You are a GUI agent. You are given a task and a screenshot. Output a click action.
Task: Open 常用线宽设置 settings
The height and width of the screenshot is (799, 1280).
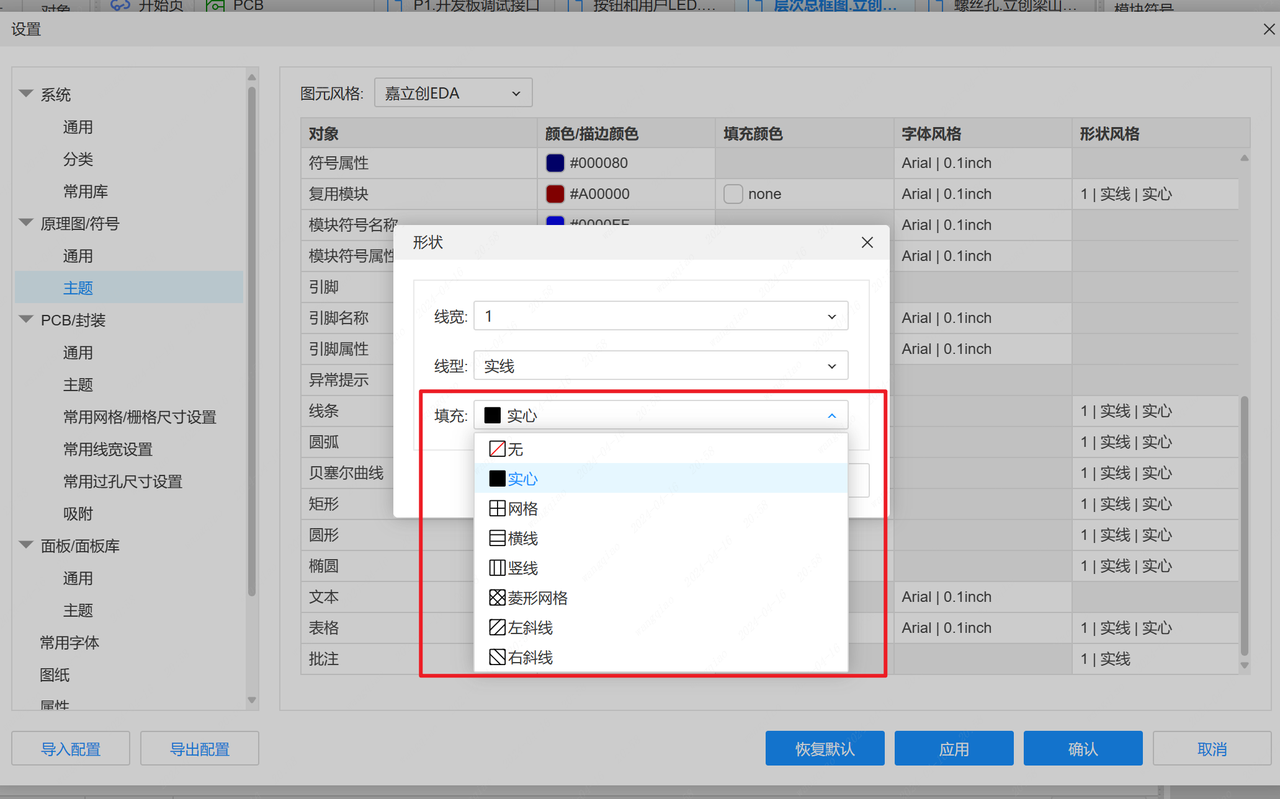point(108,449)
